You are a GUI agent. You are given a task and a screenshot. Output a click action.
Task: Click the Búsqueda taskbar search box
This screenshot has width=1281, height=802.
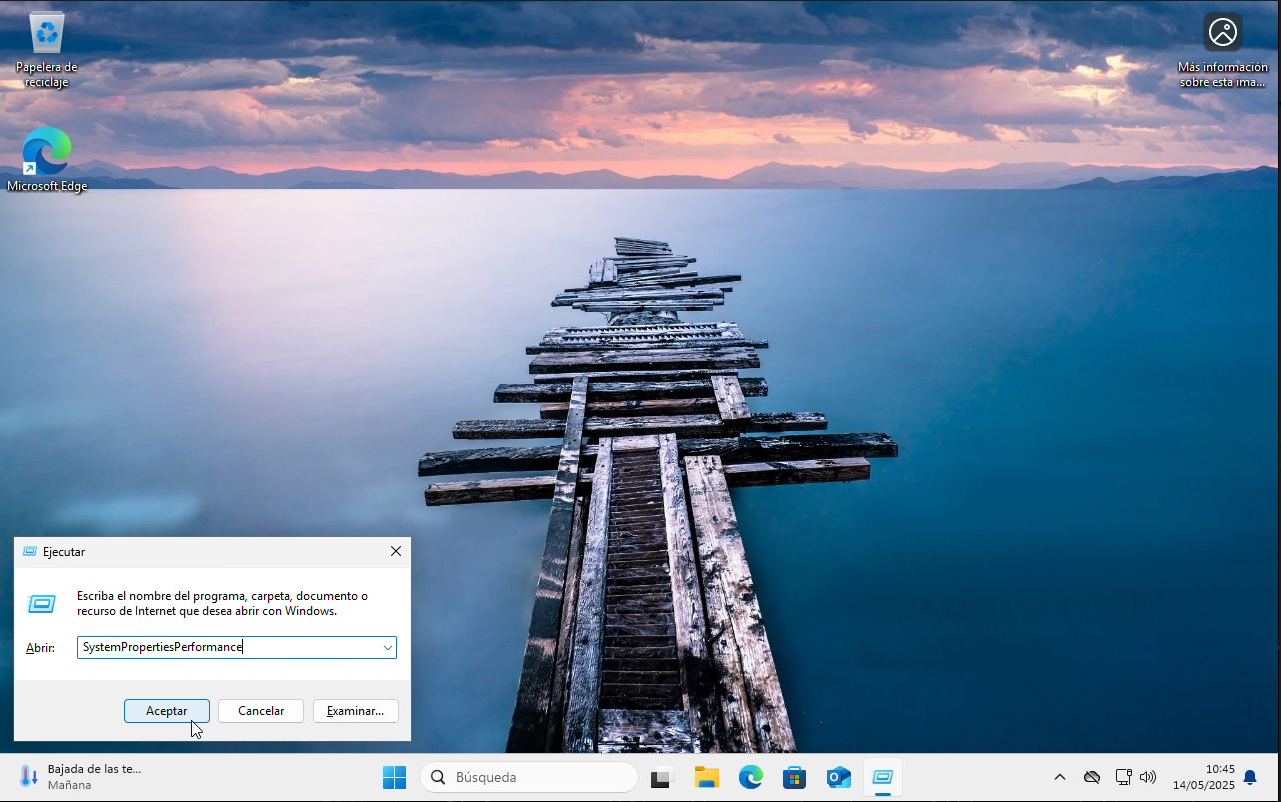point(529,777)
